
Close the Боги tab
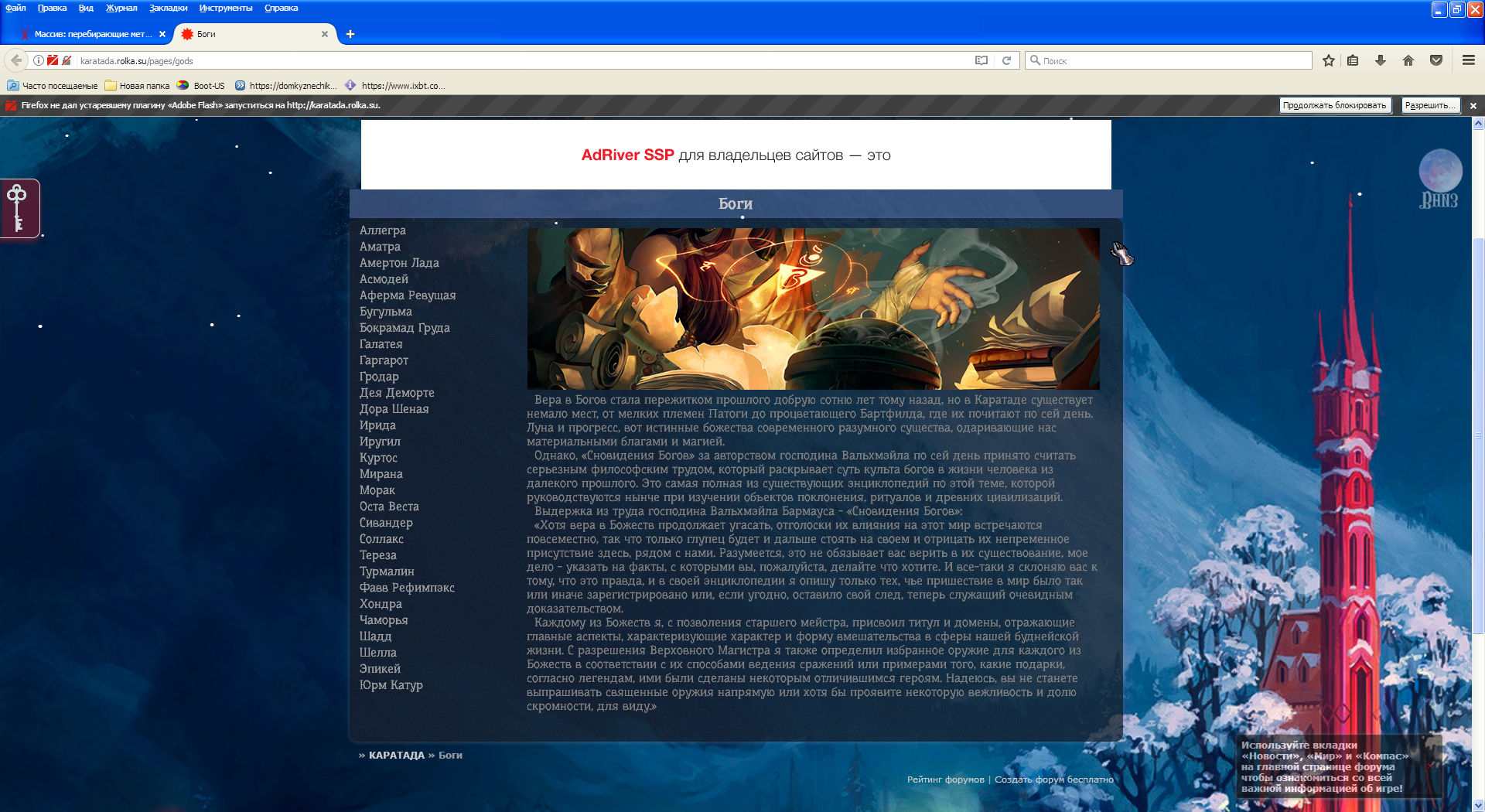[x=325, y=34]
